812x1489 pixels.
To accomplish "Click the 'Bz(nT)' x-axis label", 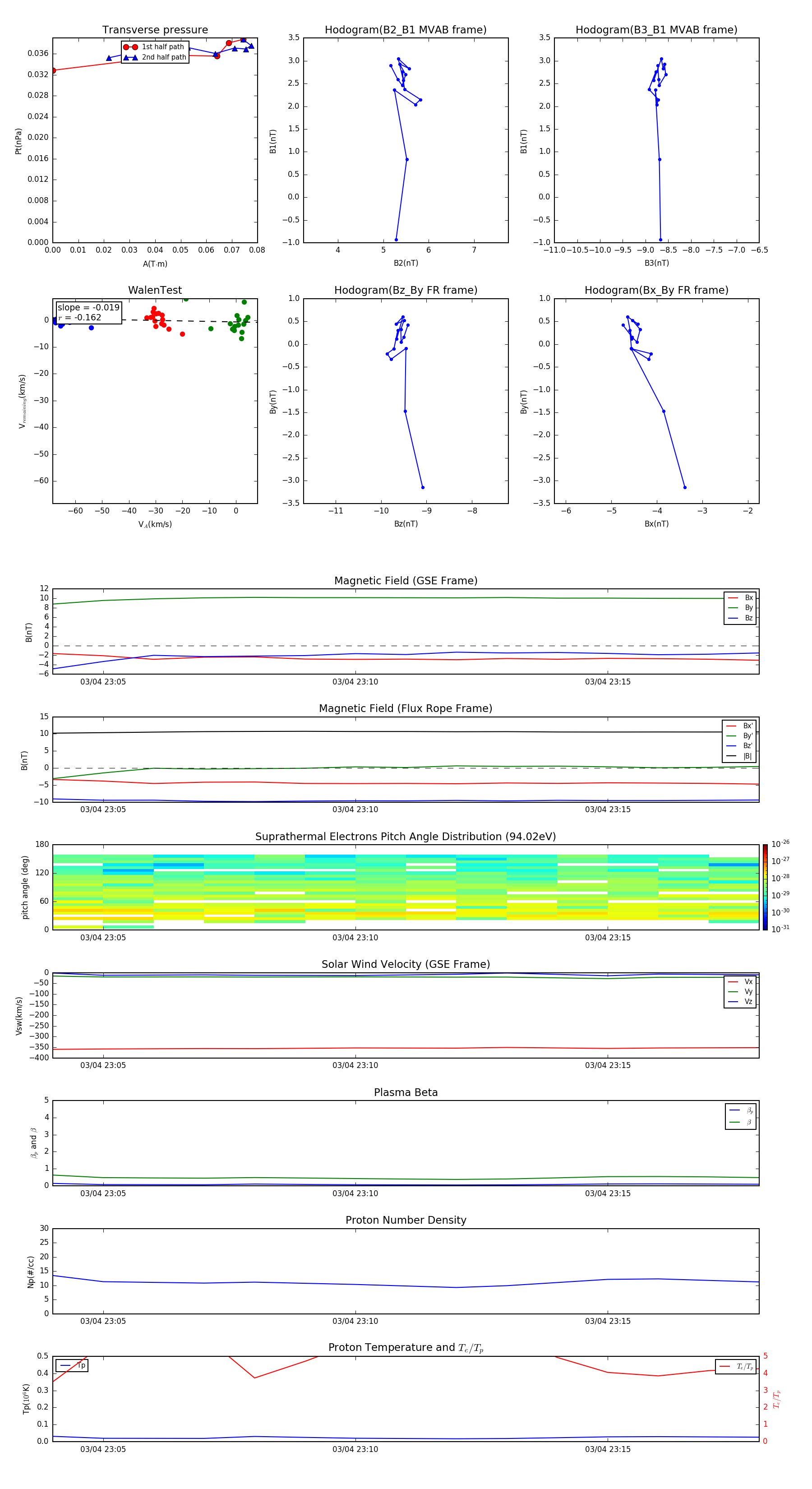I will pos(406,524).
